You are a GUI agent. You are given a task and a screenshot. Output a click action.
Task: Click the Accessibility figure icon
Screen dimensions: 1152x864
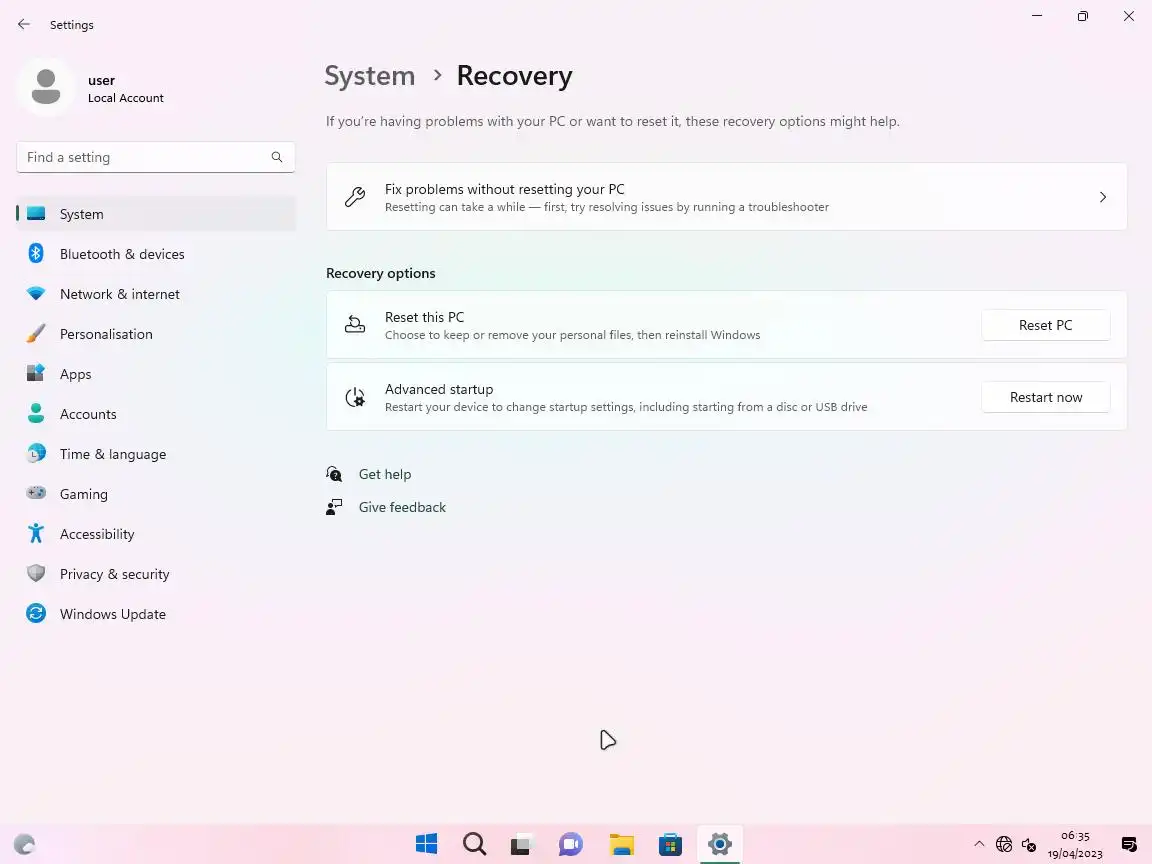tap(36, 533)
